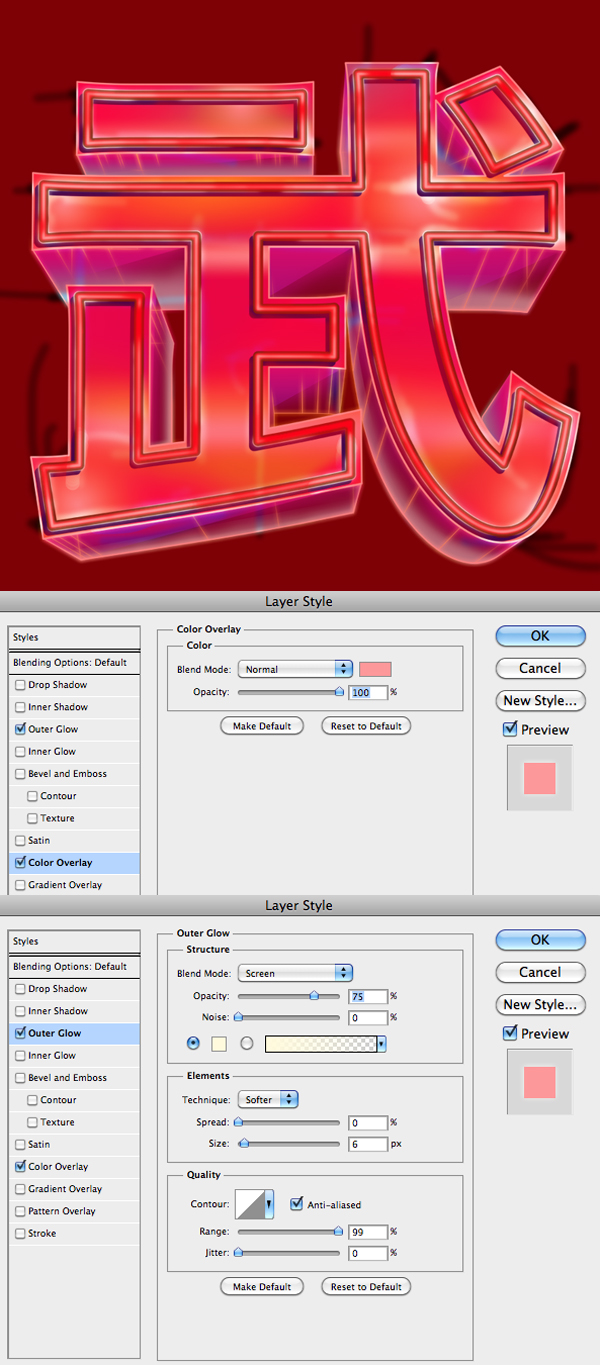Enable Pattern Overlay checkbox
This screenshot has height=1365, width=600.
click(20, 1211)
